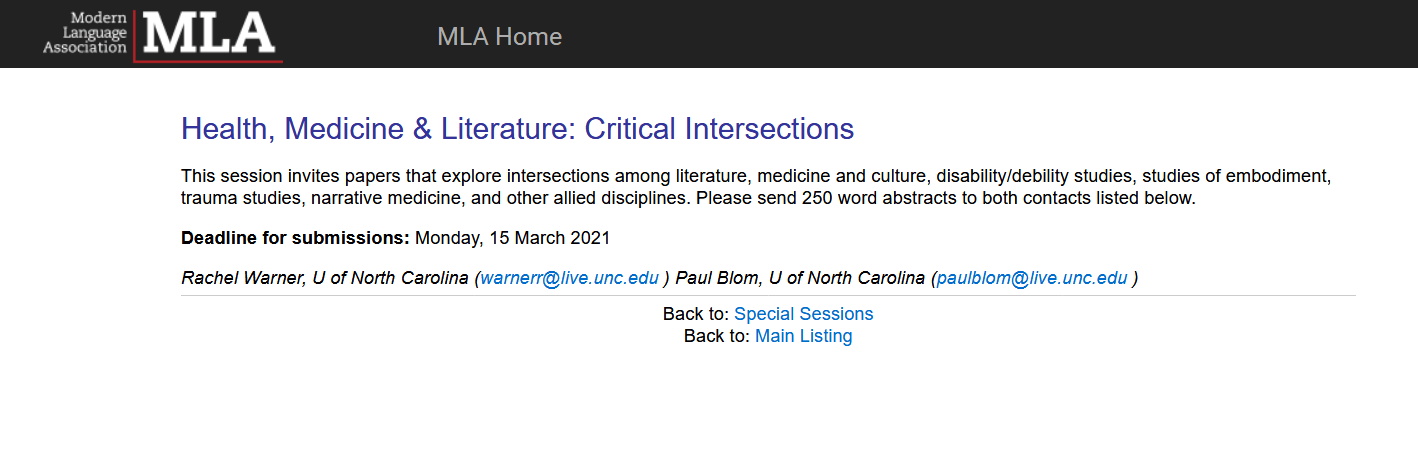Image resolution: width=1418 pixels, height=466 pixels.
Task: Open the MLA Home link
Action: pyautogui.click(x=499, y=37)
